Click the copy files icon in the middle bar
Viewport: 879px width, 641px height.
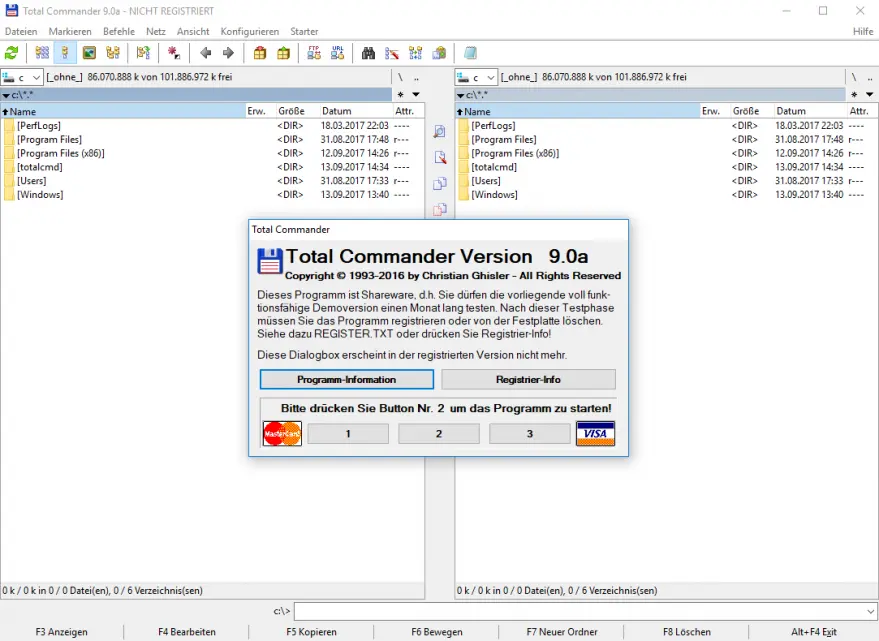[440, 183]
